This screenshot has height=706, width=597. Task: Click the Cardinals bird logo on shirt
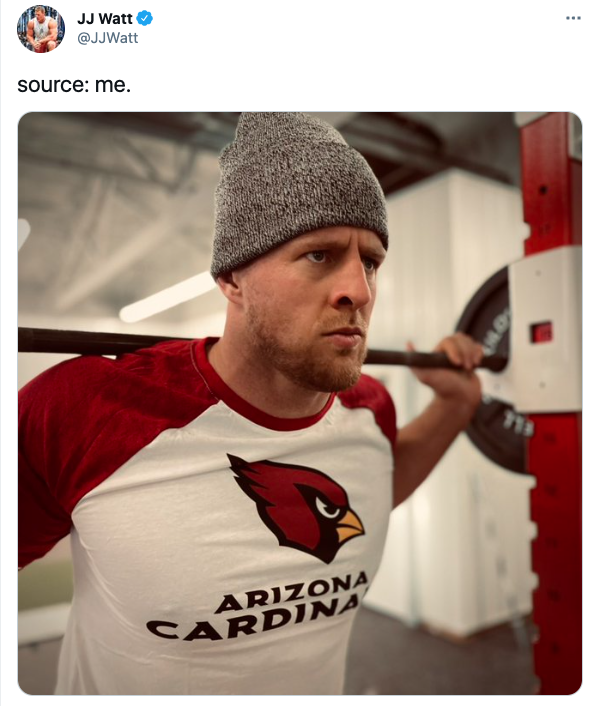pos(297,507)
